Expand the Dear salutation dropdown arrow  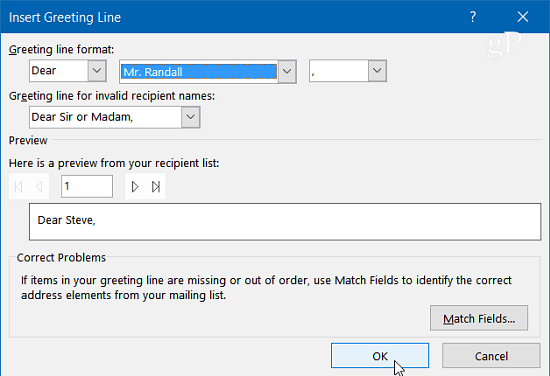point(97,70)
